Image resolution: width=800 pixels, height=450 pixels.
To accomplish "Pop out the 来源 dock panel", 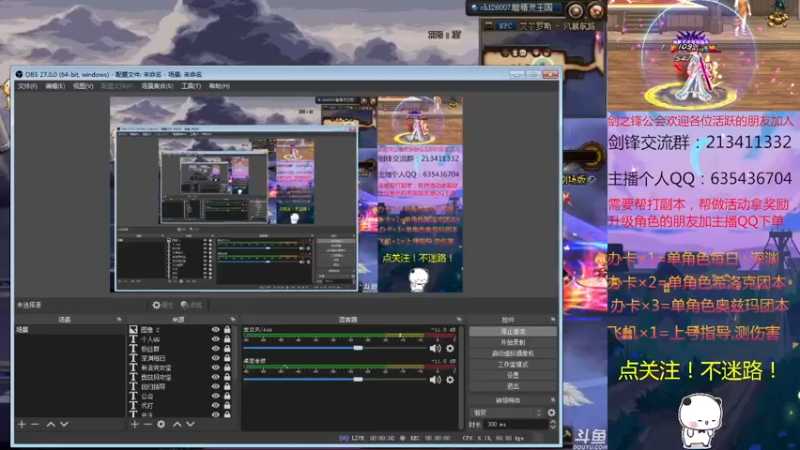I will (x=233, y=319).
